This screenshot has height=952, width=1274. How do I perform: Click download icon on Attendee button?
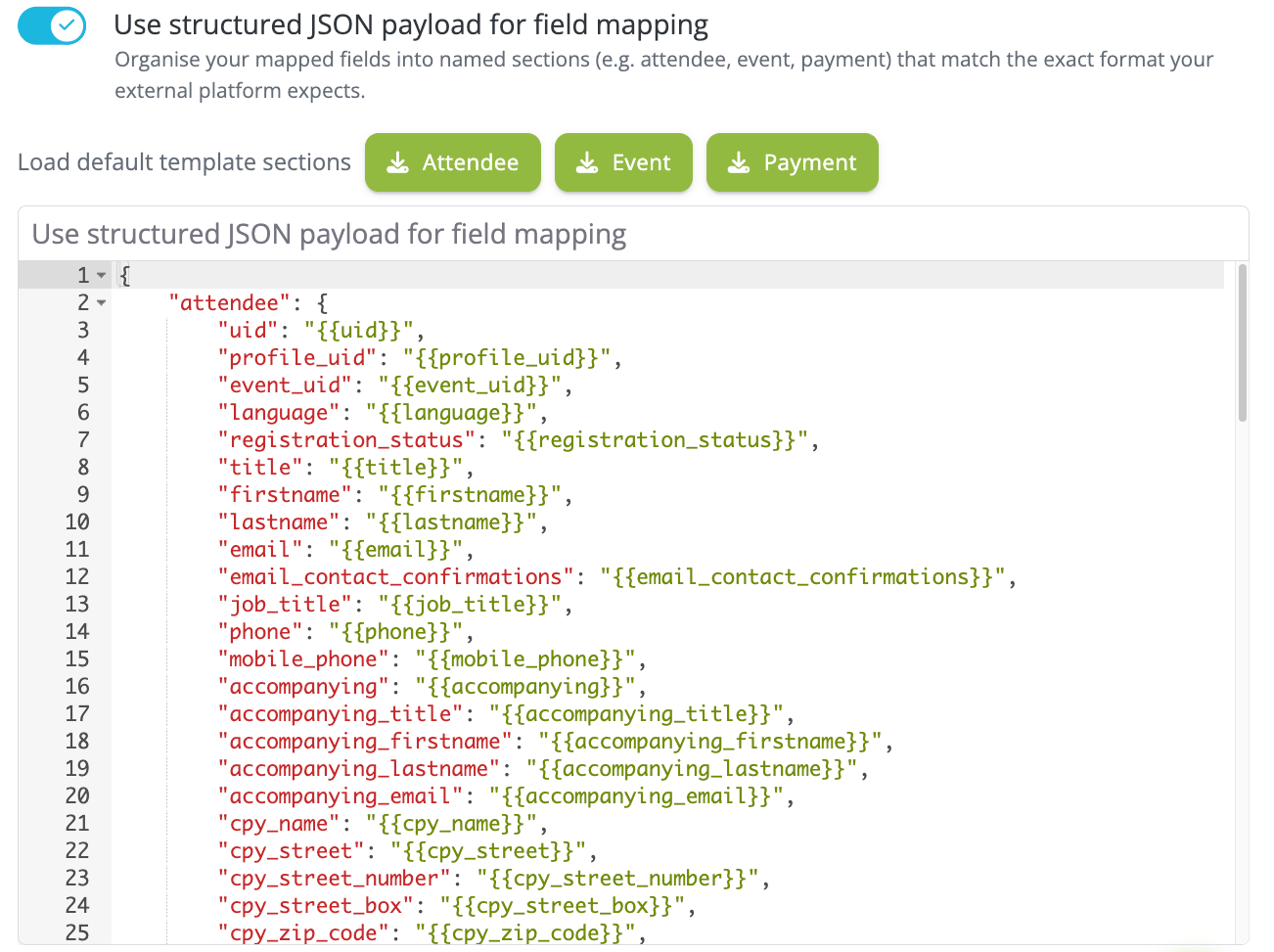coord(397,162)
